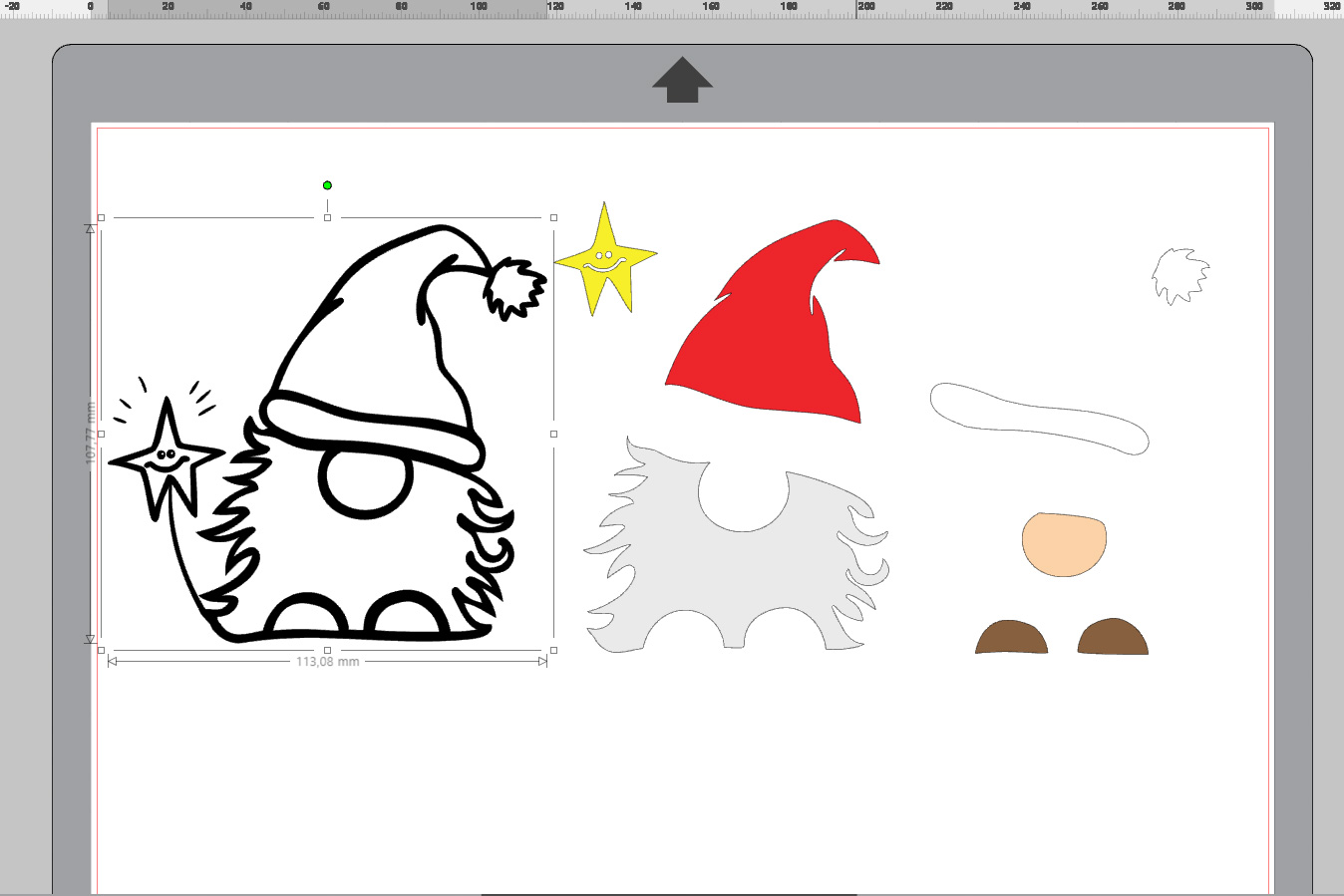This screenshot has width=1344, height=896.
Task: Click the middle-left selection handle
Action: [x=101, y=434]
